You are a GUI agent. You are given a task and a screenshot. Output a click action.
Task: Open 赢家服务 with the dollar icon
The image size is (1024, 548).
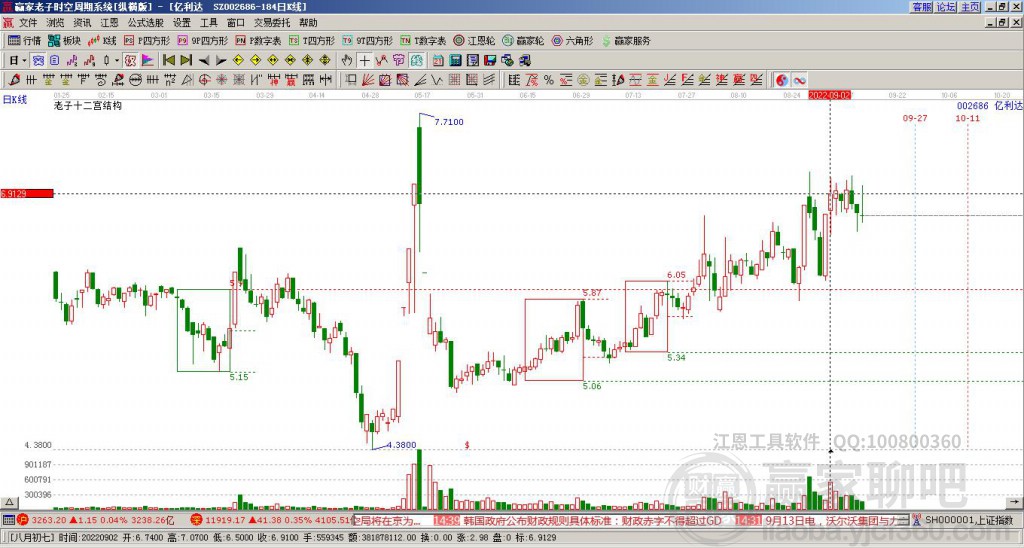[626, 40]
